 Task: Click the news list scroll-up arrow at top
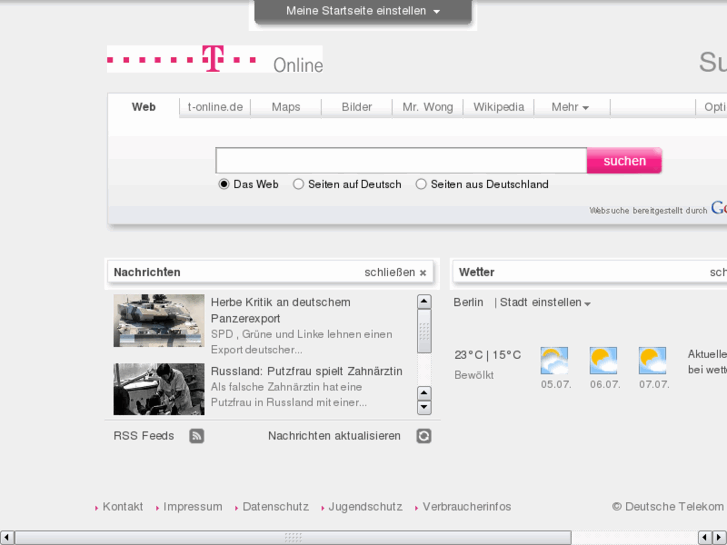[424, 301]
